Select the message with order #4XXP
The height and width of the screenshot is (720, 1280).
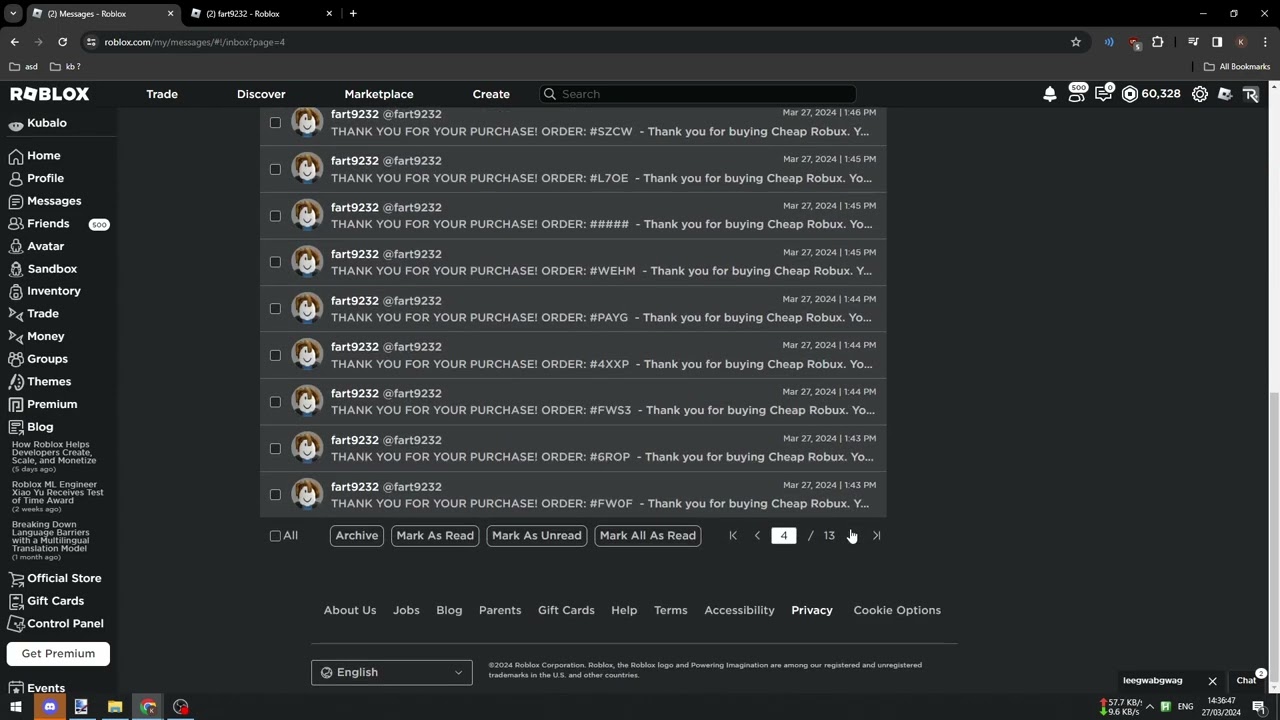pos(275,355)
